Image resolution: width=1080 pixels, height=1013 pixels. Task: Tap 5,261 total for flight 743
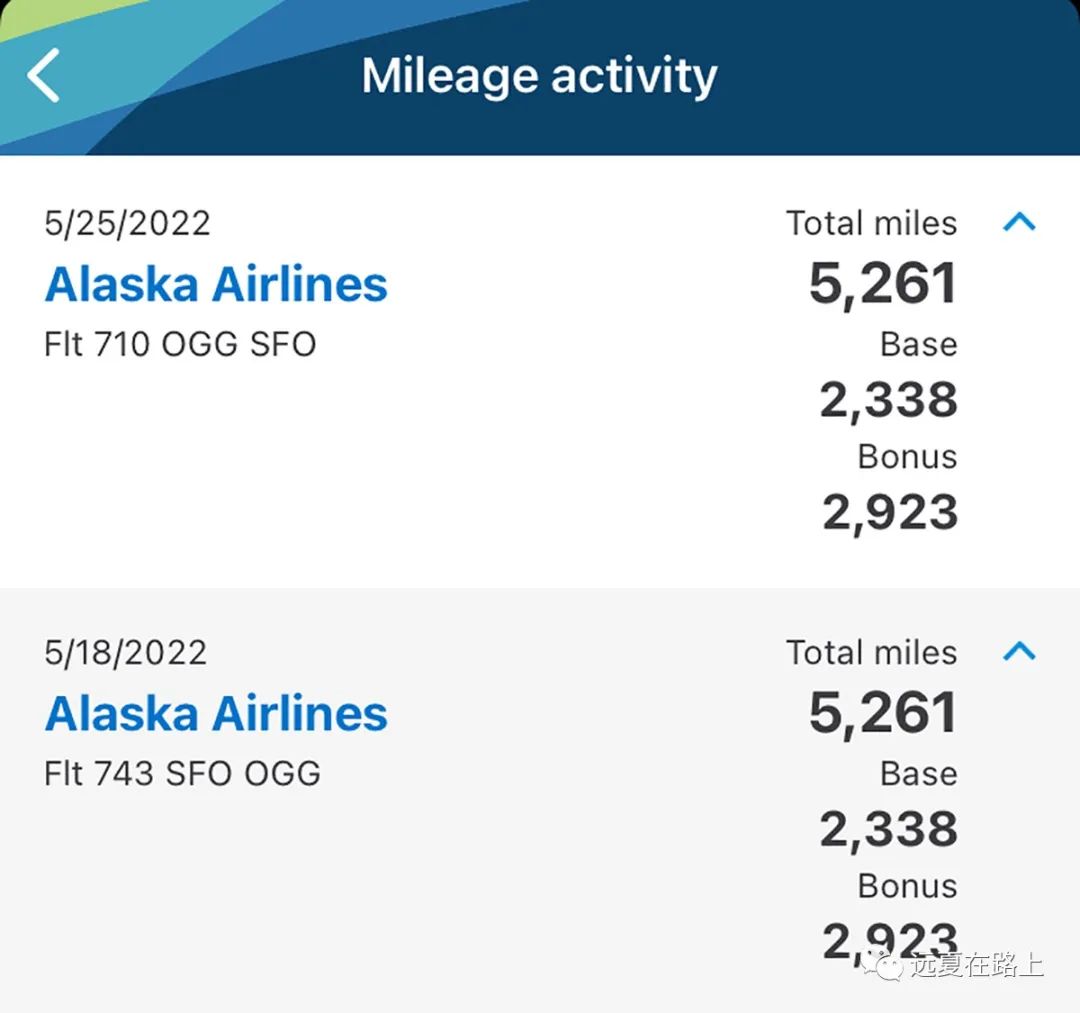tap(883, 712)
